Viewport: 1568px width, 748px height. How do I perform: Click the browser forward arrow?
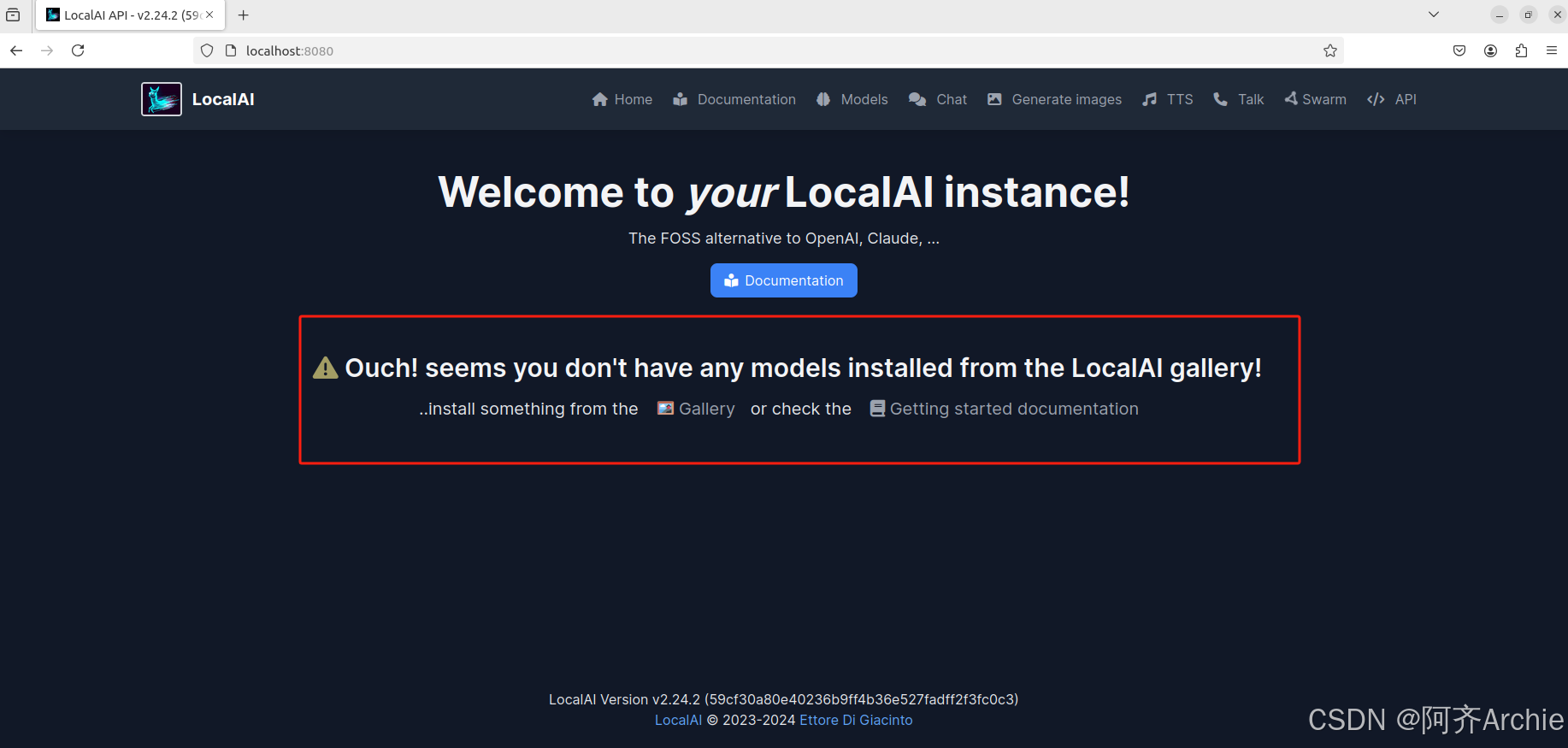point(47,50)
